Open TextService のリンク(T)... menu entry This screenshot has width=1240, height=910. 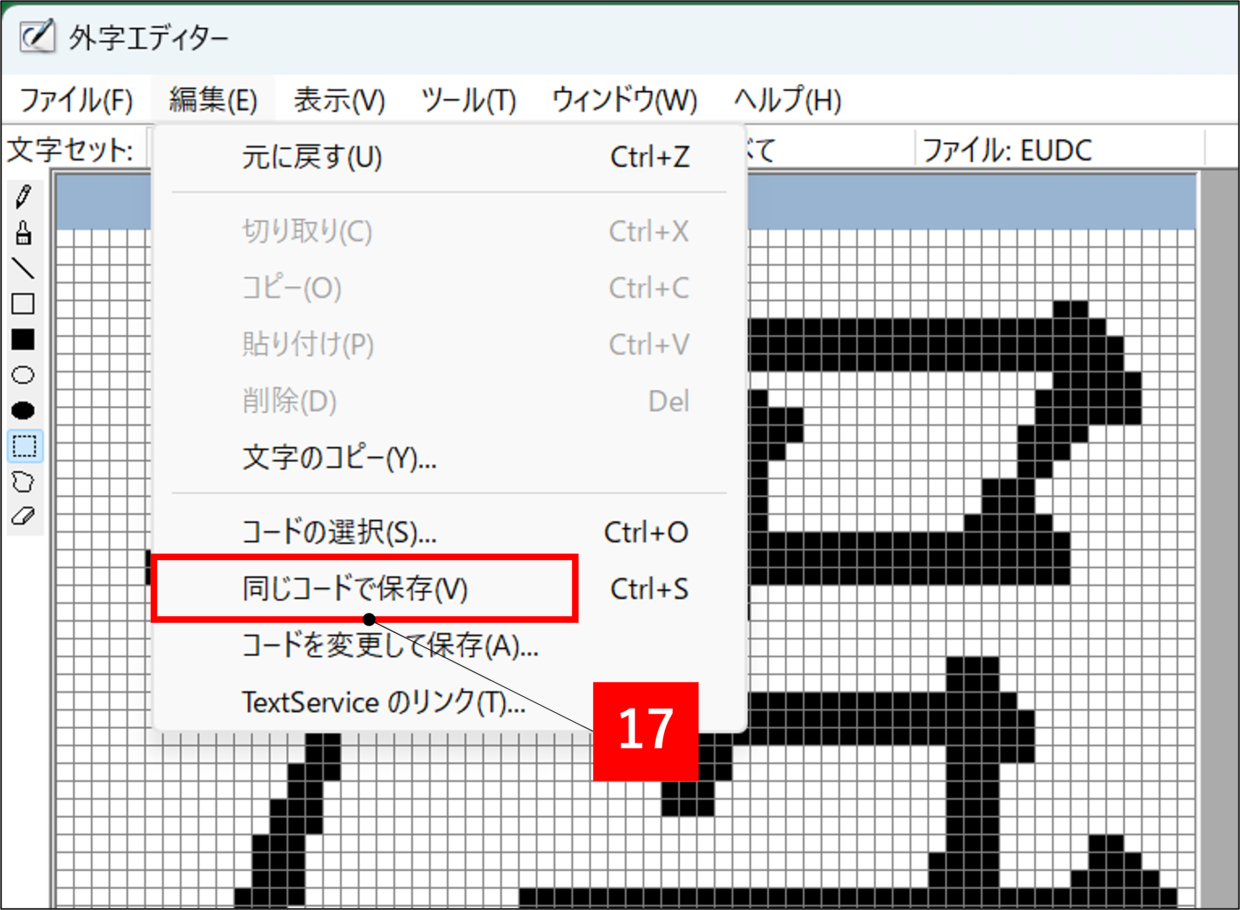[x=450, y=702]
